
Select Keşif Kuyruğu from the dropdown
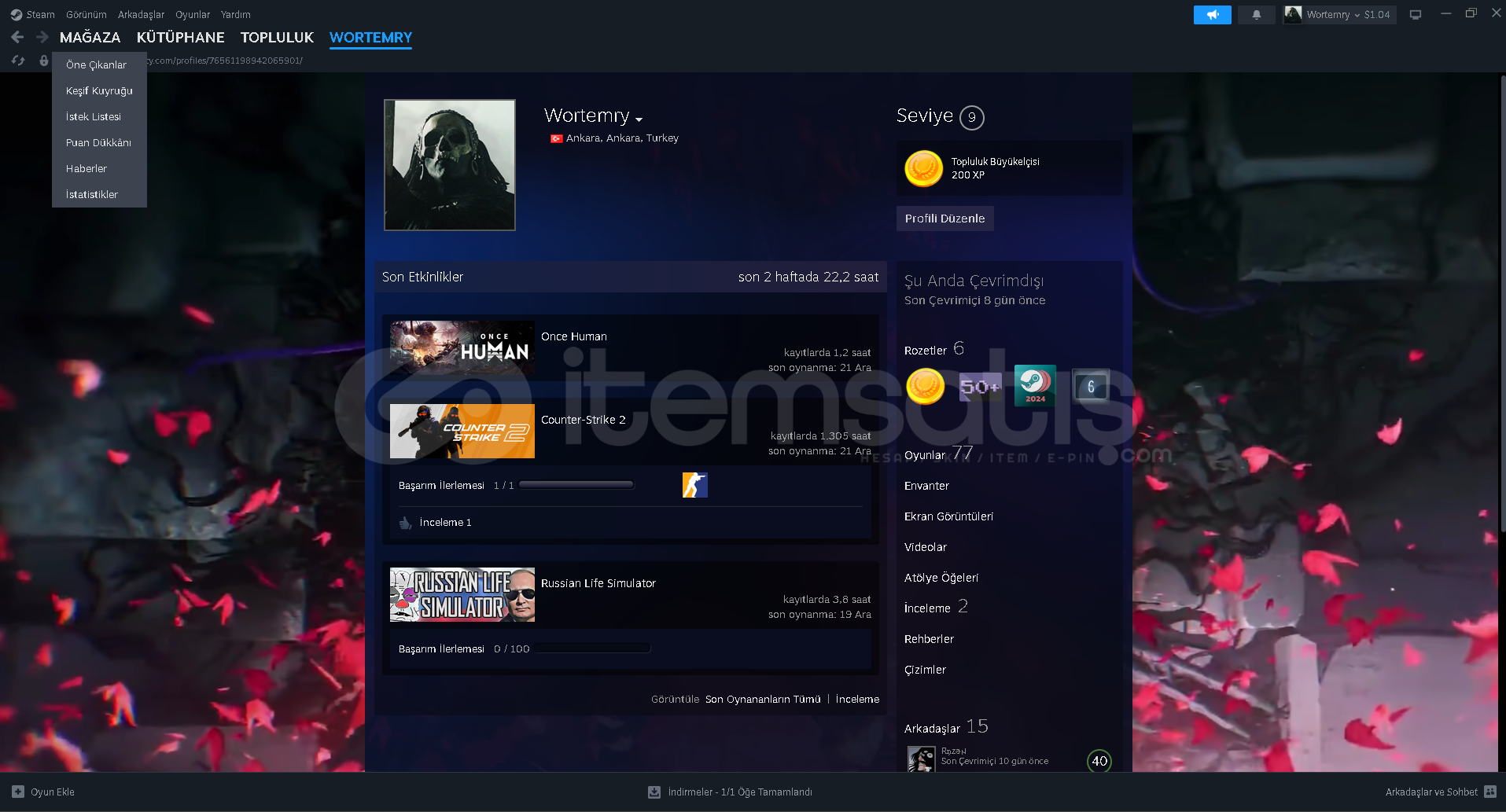click(99, 90)
